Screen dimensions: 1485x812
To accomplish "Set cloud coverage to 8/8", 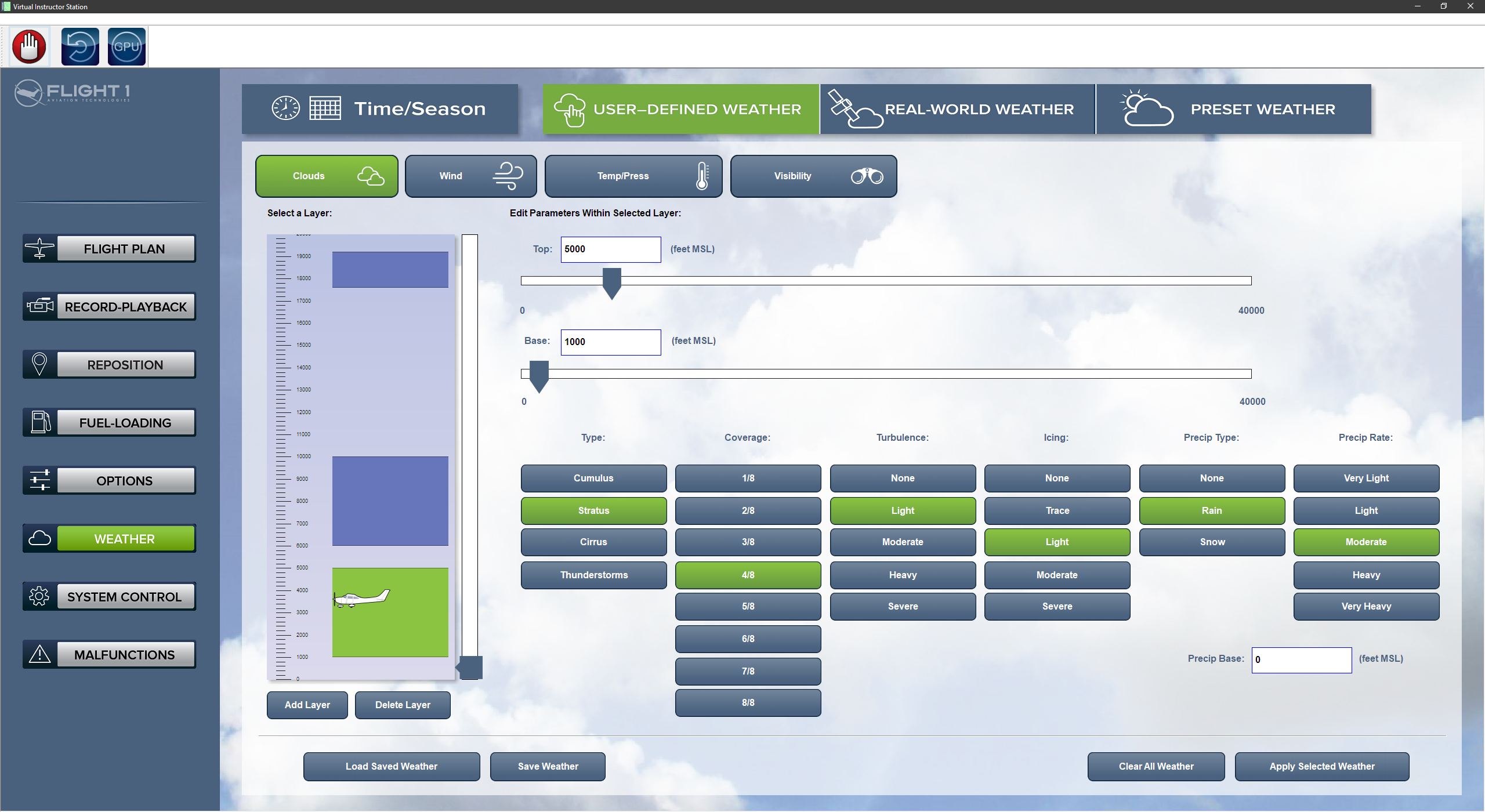I will (748, 702).
